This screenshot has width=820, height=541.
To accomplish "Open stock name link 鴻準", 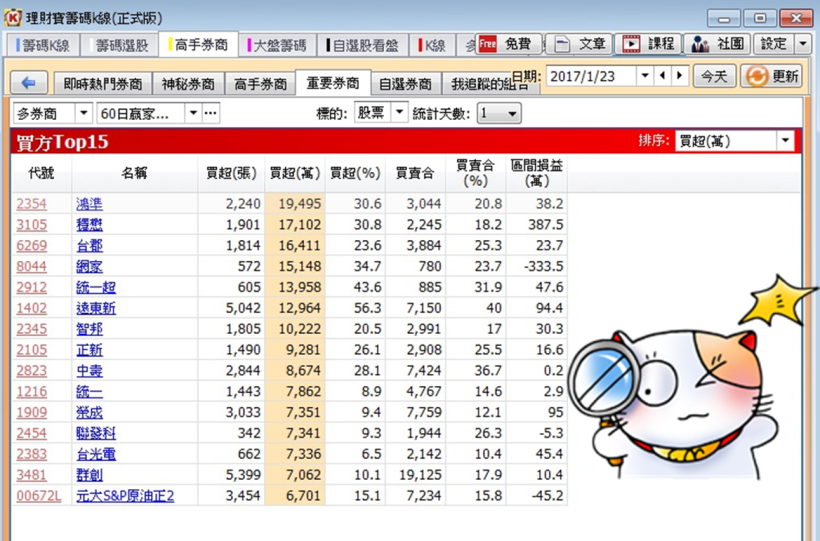I will (89, 204).
